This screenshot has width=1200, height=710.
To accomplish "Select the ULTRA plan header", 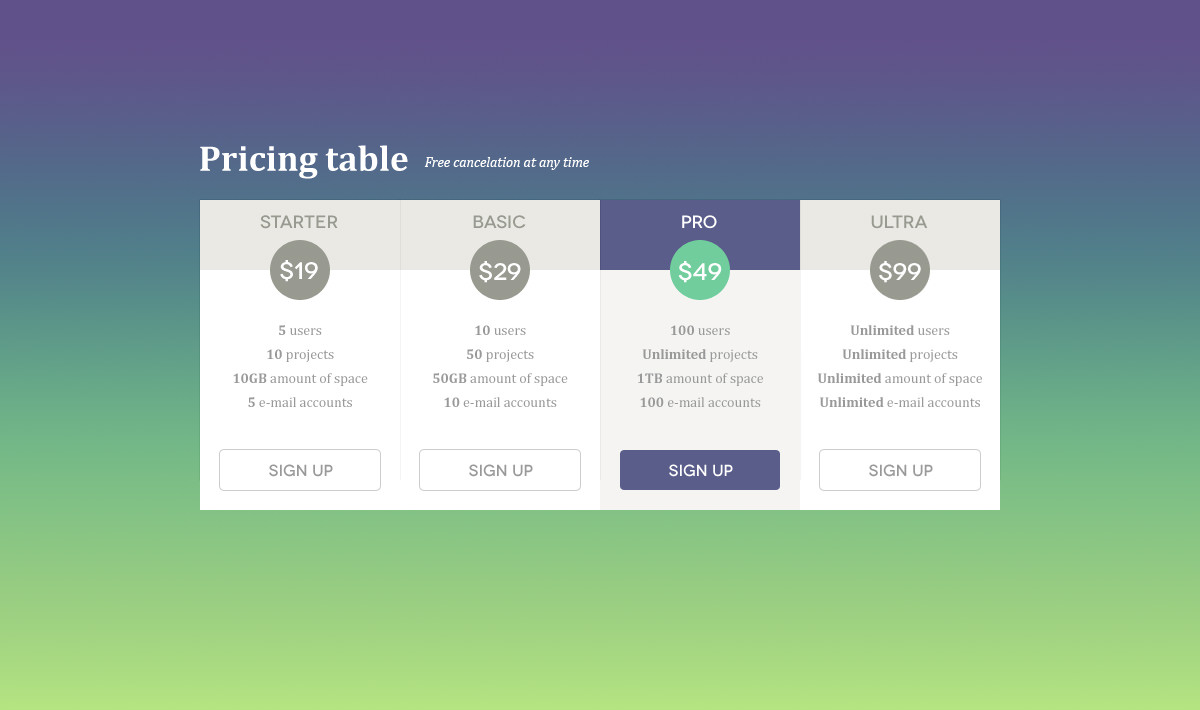I will (899, 222).
